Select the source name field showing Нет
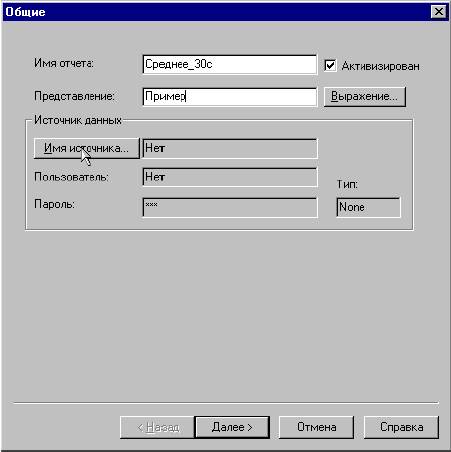Screen dimensions: 451x452 click(x=230, y=148)
